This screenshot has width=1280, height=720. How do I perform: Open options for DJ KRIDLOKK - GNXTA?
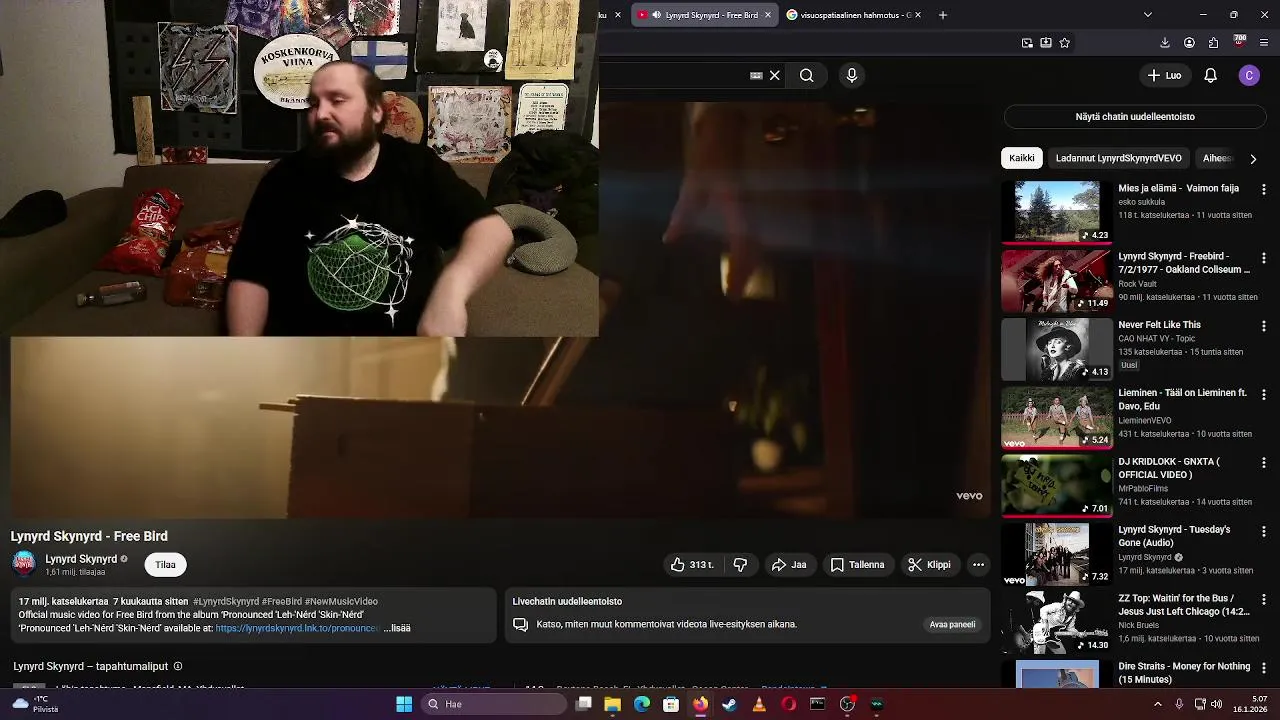click(x=1264, y=462)
